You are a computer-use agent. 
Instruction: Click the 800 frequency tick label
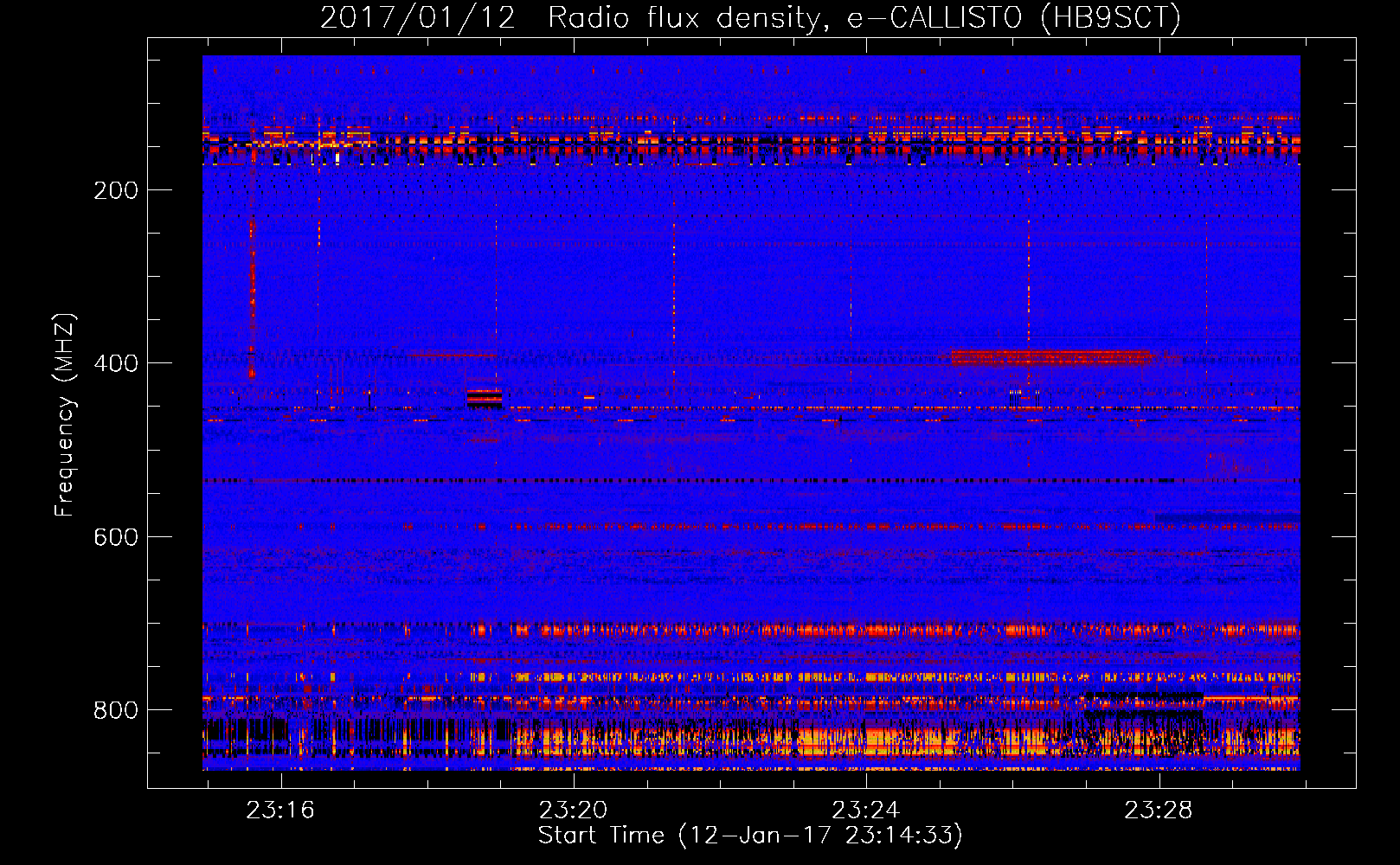tap(116, 710)
